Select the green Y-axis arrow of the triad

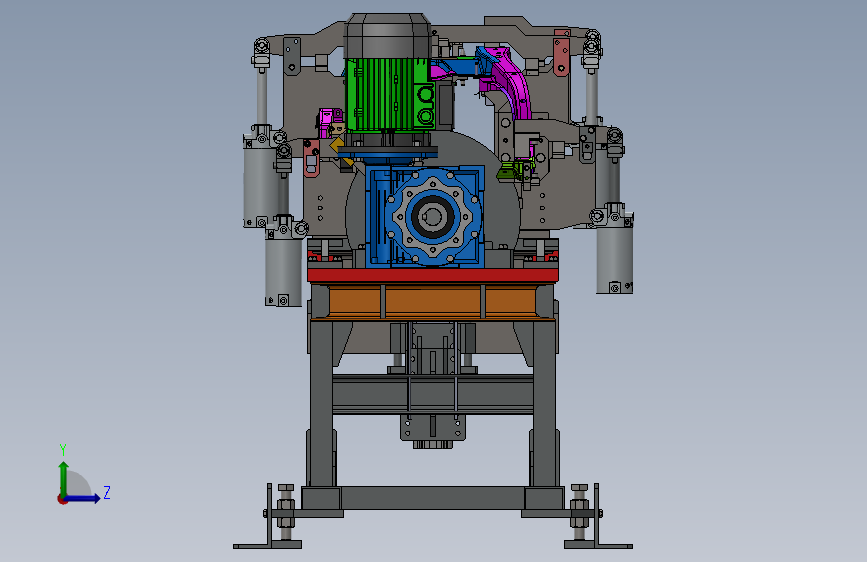pyautogui.click(x=64, y=478)
